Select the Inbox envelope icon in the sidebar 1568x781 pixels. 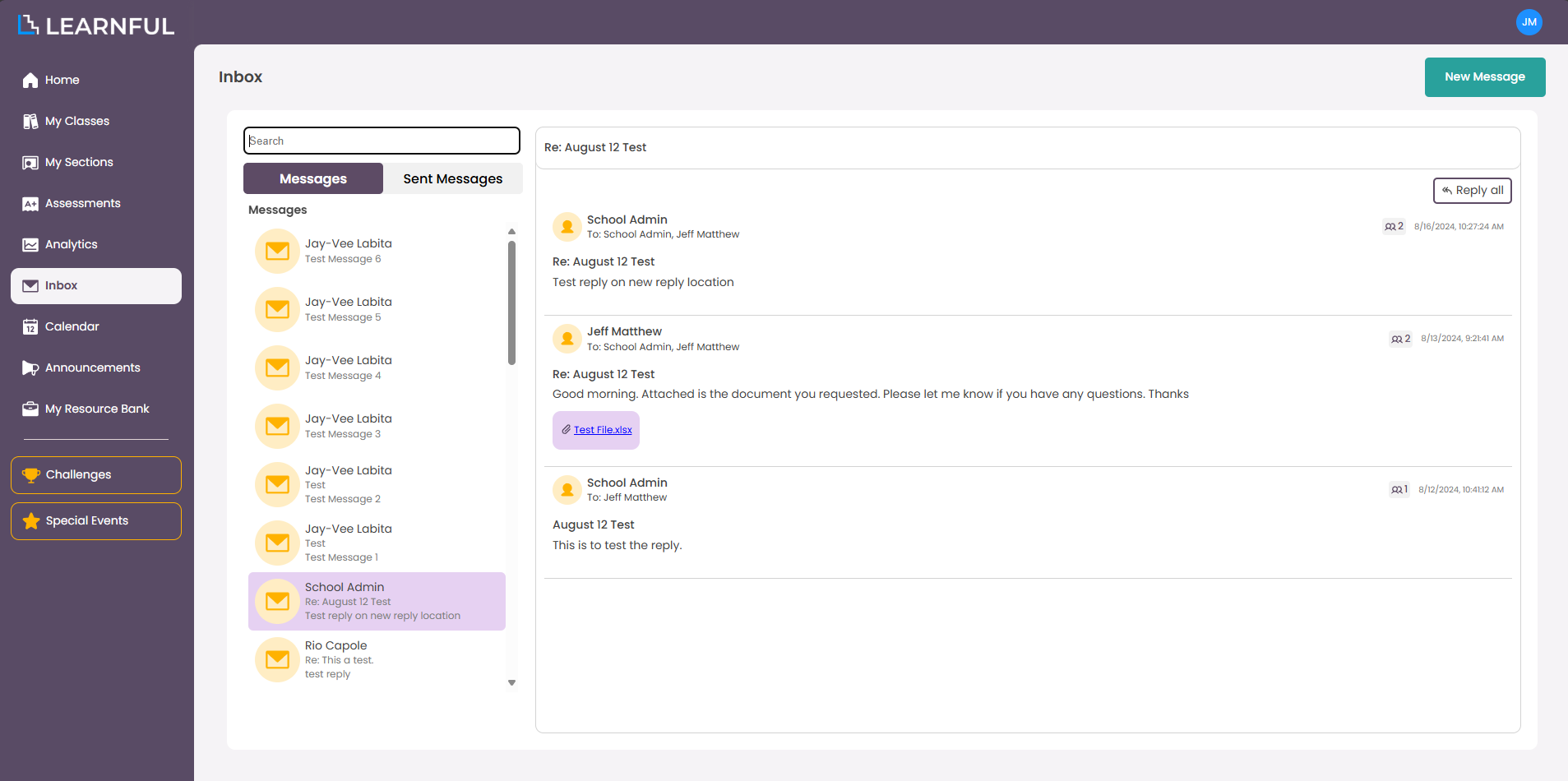[30, 285]
